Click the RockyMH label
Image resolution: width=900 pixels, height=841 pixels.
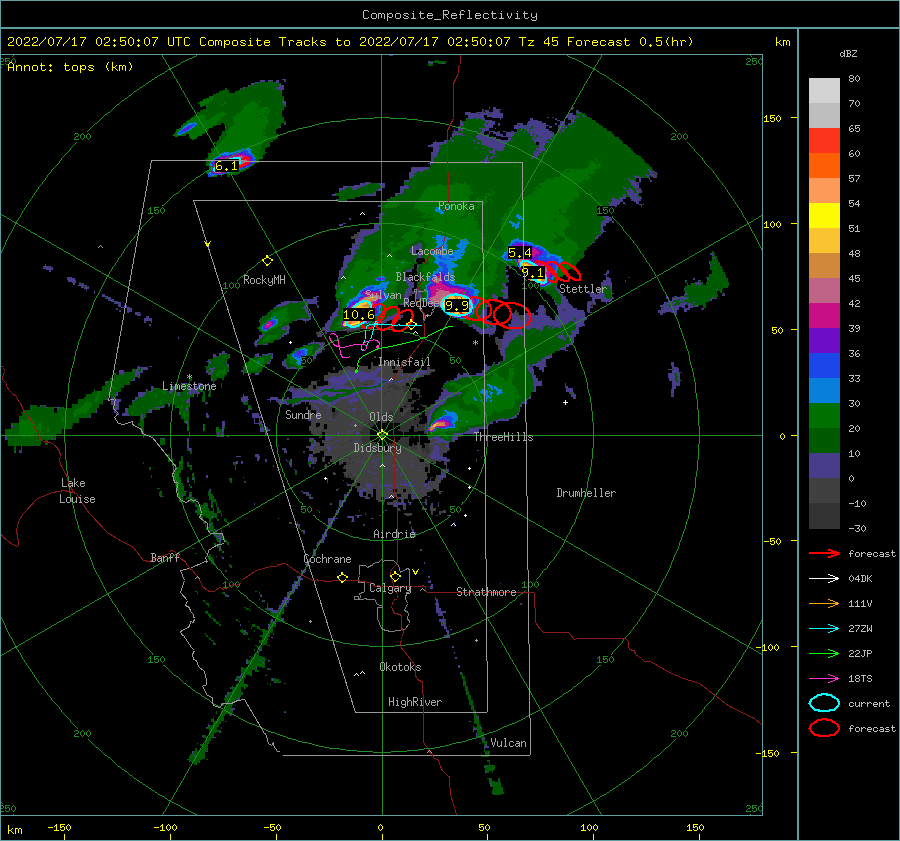264,280
